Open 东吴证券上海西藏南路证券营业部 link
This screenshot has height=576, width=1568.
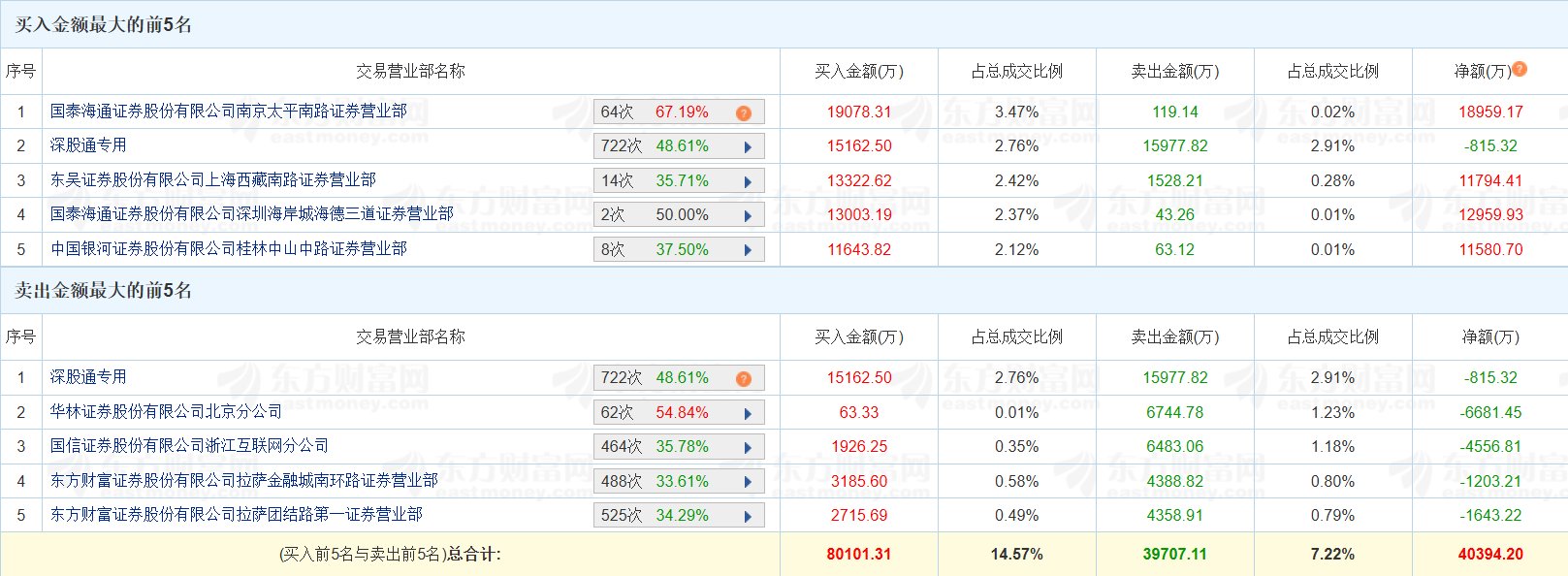(213, 180)
